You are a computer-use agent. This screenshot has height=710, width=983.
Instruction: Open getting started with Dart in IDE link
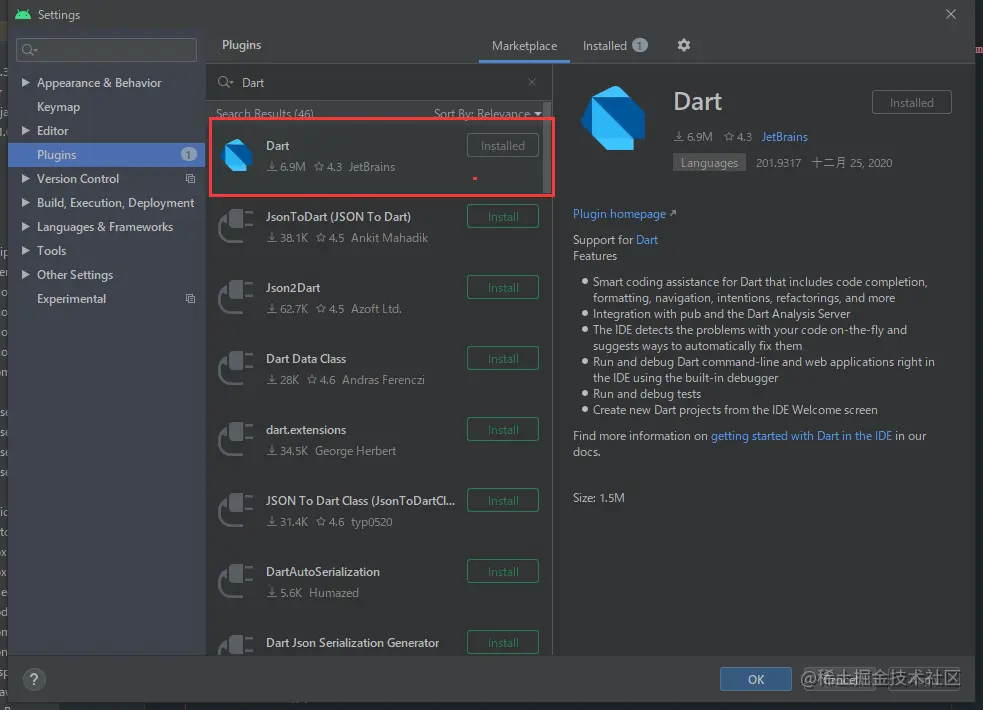801,436
